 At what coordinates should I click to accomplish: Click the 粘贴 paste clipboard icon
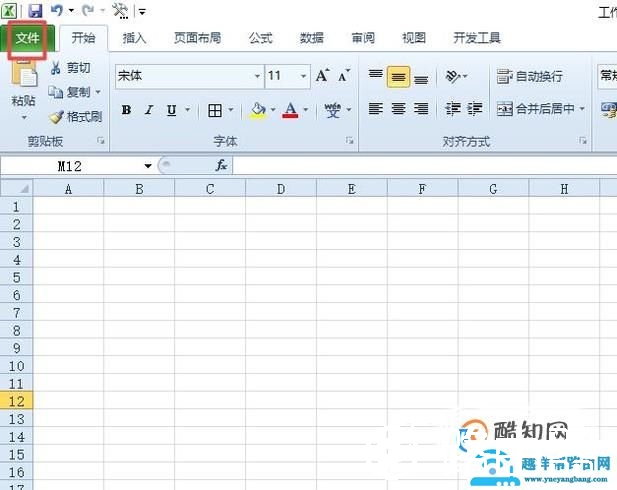click(24, 73)
